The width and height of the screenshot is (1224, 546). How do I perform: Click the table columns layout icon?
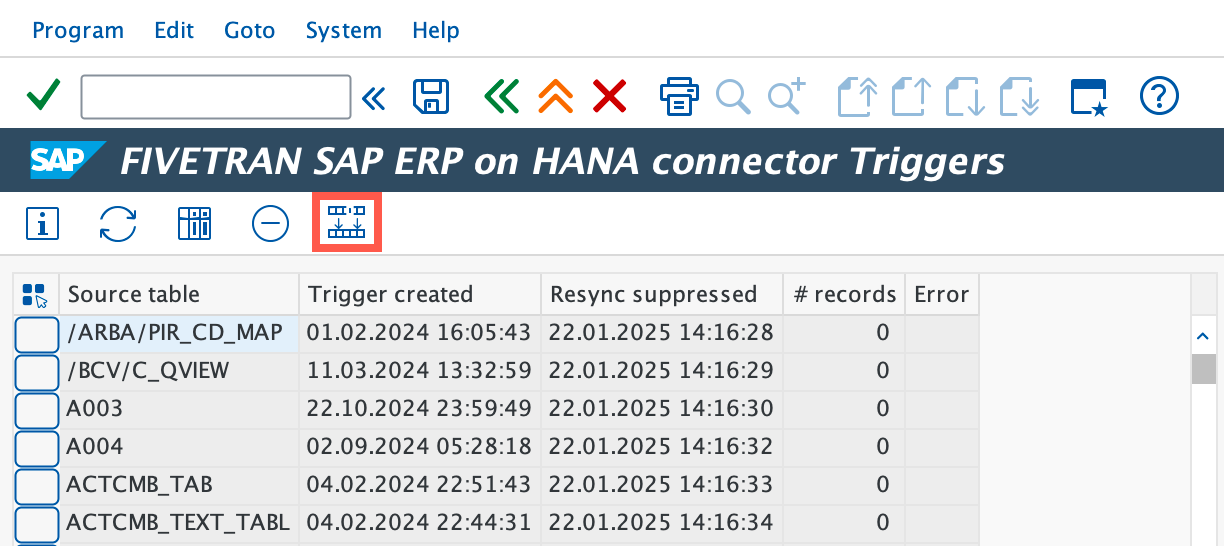click(194, 224)
